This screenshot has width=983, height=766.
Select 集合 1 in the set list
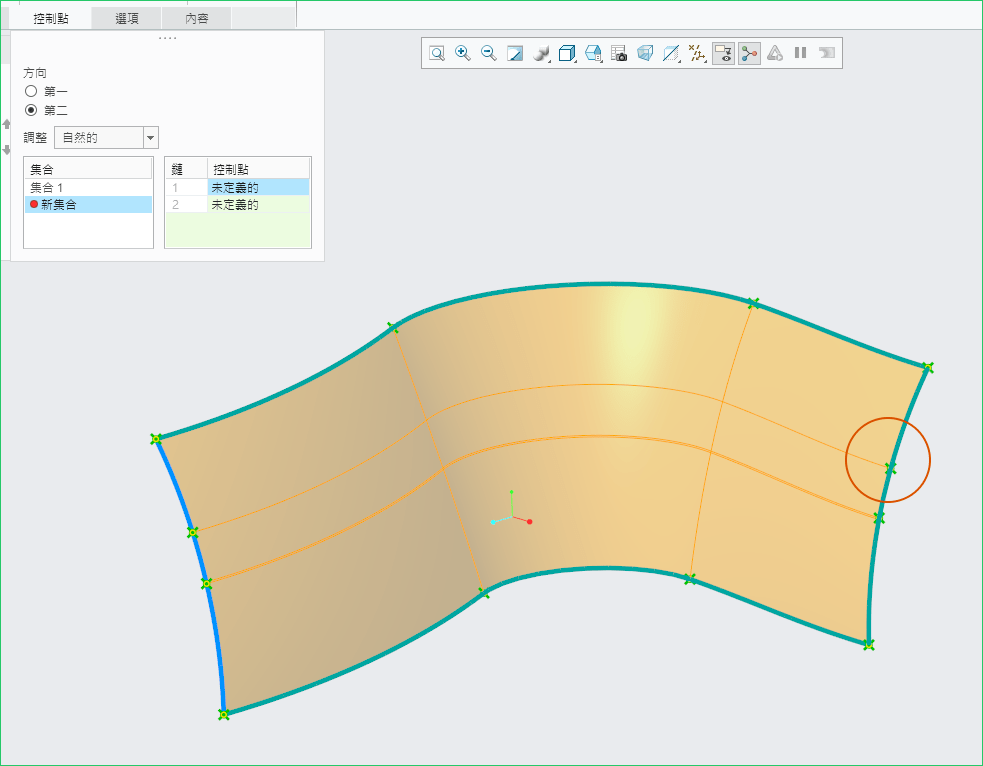[47, 187]
